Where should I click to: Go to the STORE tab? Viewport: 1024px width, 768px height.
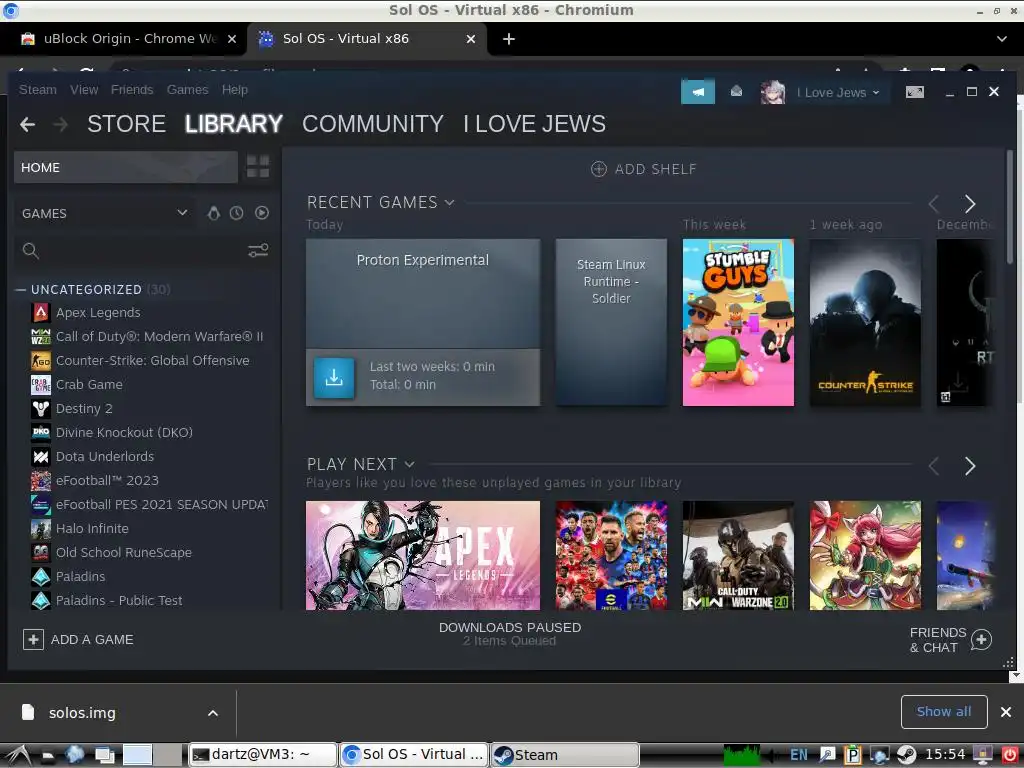[x=127, y=124]
